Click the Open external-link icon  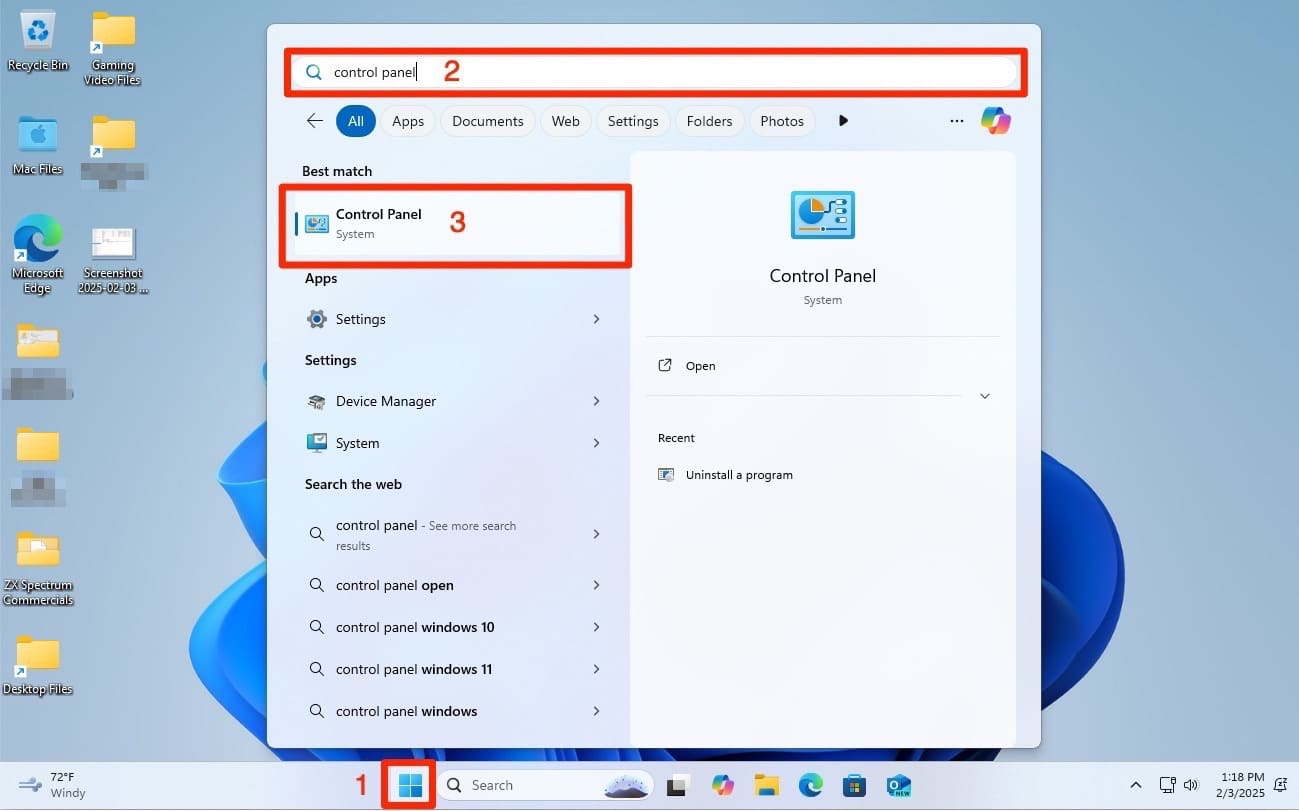tap(665, 366)
